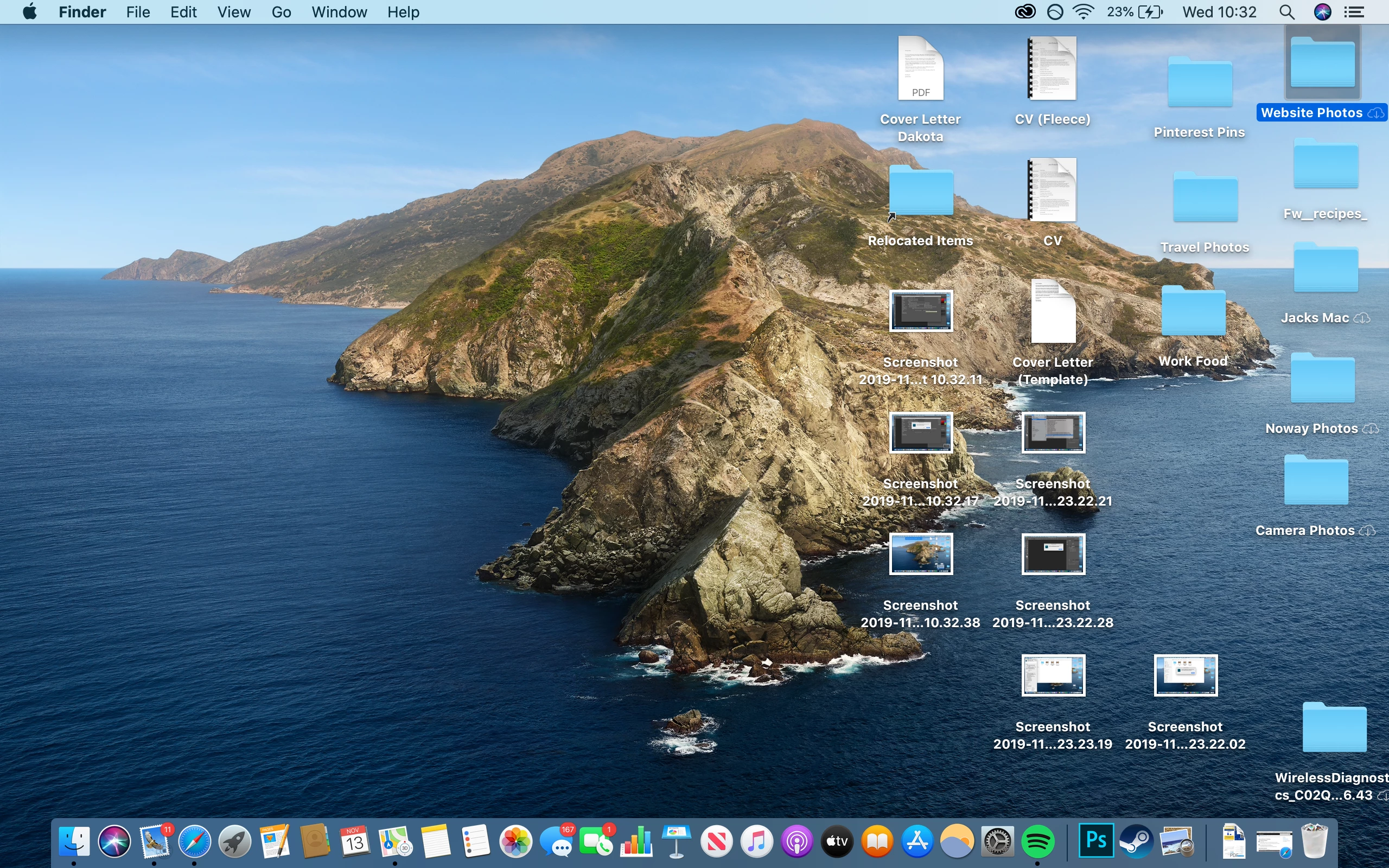This screenshot has height=868, width=1389.
Task: Open the Trash in Dock
Action: tap(1314, 841)
